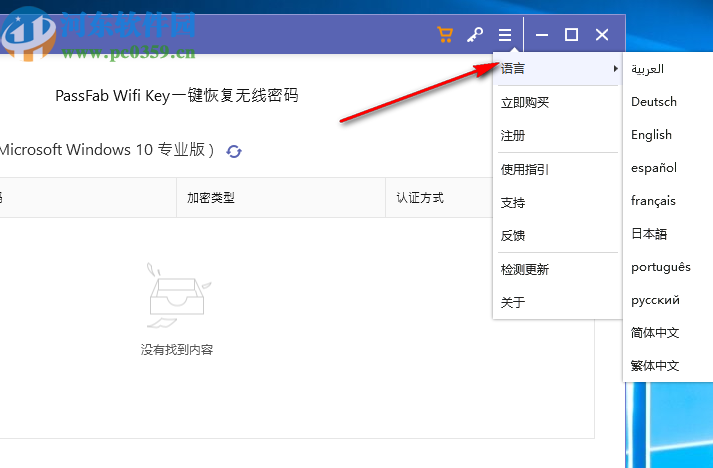Switch language to русский
The image size is (713, 468).
655,300
